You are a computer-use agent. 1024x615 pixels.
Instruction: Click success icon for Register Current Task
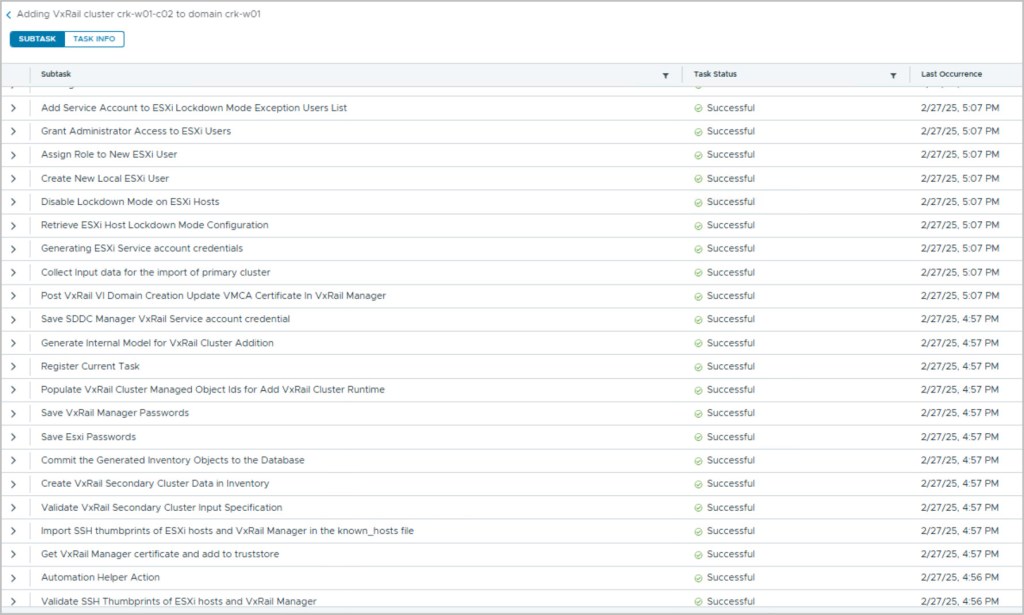tap(698, 367)
